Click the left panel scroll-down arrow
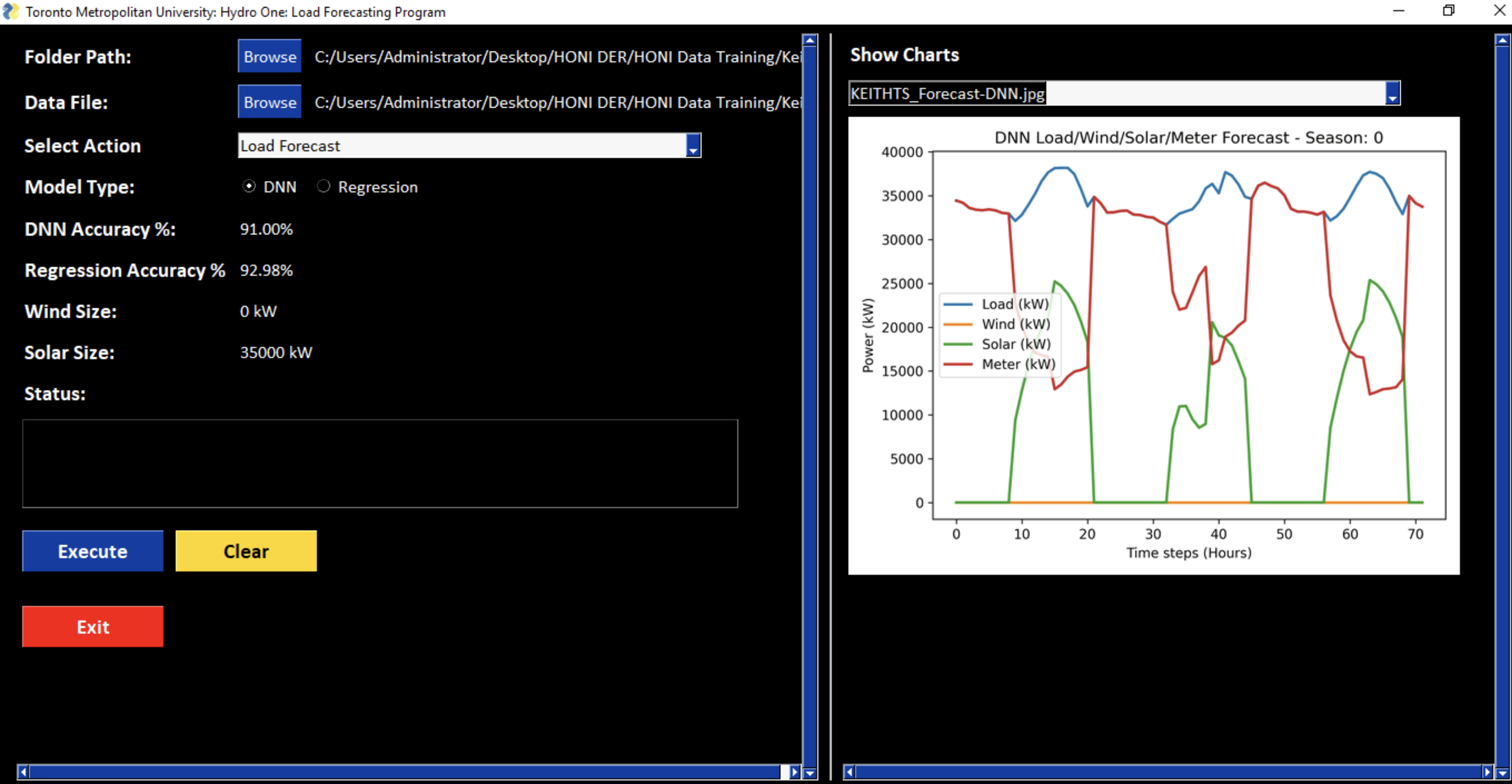The height and width of the screenshot is (784, 1512). tap(810, 773)
